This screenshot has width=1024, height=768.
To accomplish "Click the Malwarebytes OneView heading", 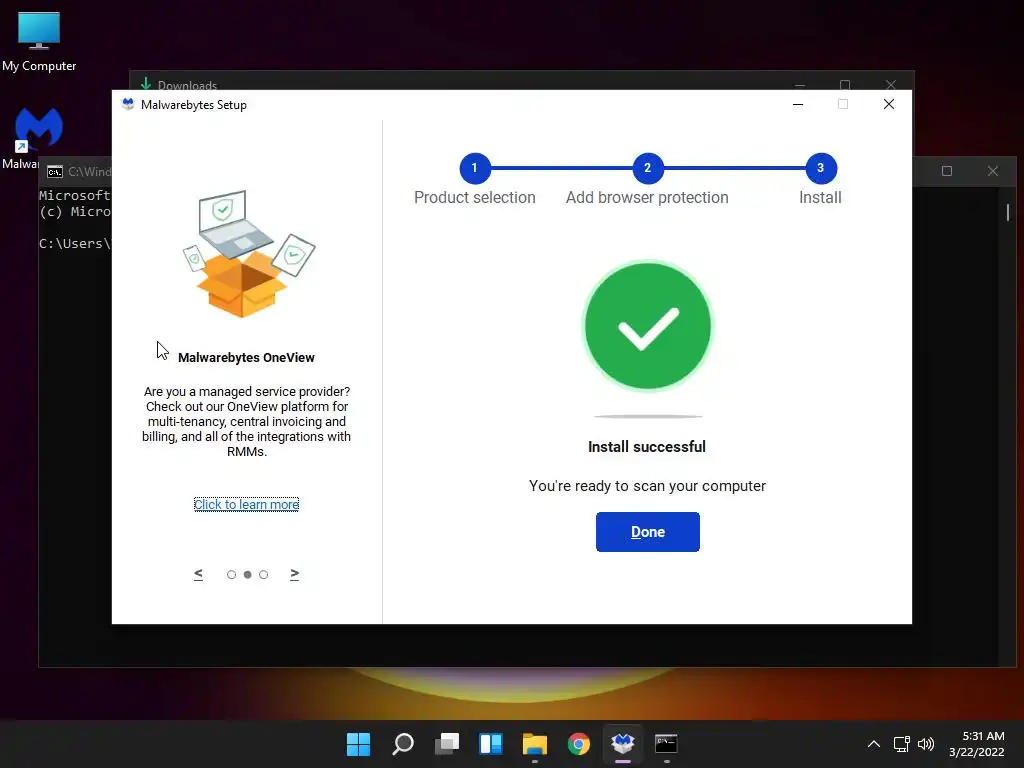I will pos(246,357).
